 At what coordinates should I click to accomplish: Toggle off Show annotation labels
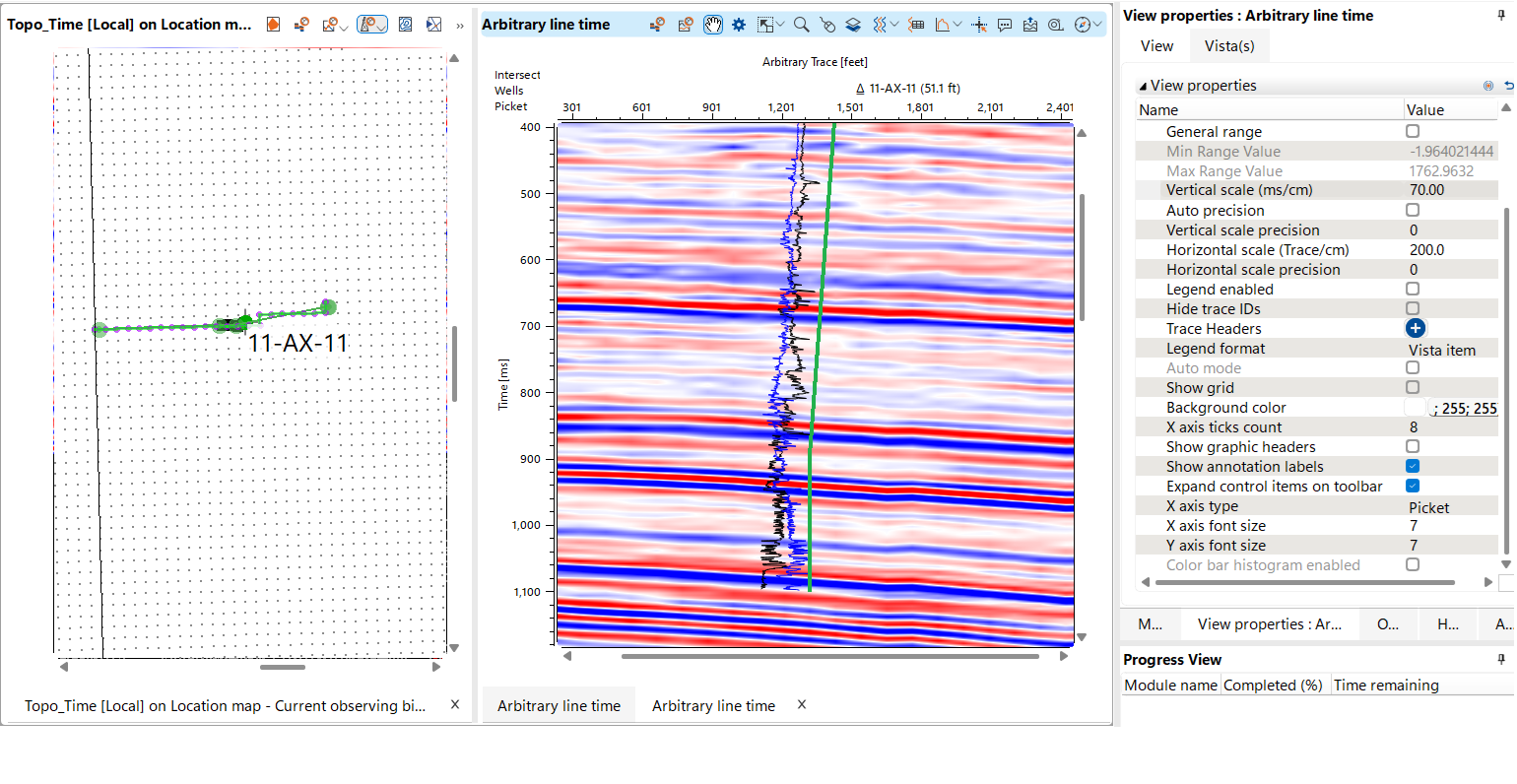point(1412,466)
